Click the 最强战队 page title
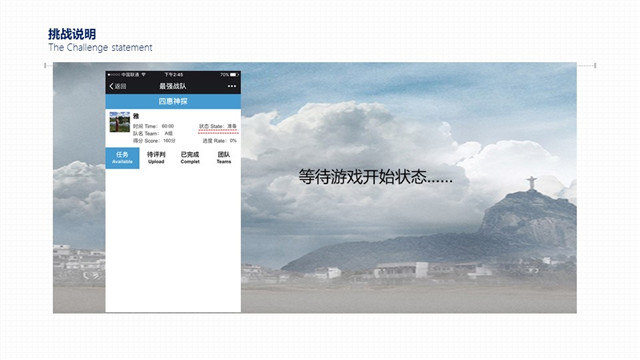 coord(173,86)
